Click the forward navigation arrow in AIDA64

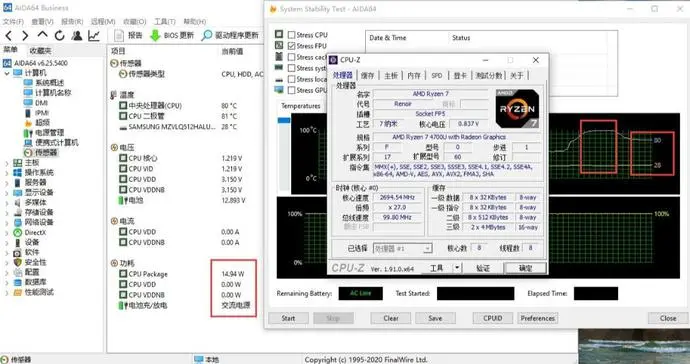(x=25, y=36)
